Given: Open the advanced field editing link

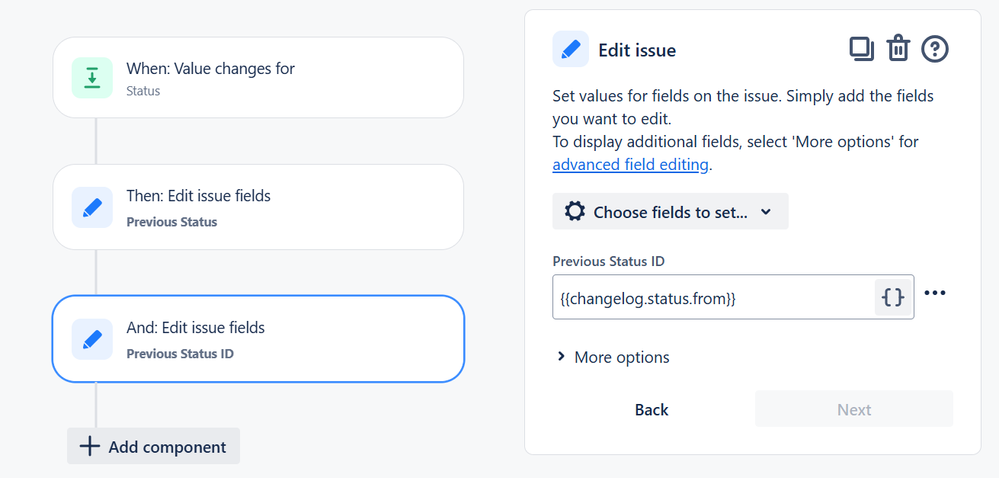Looking at the screenshot, I should (630, 164).
